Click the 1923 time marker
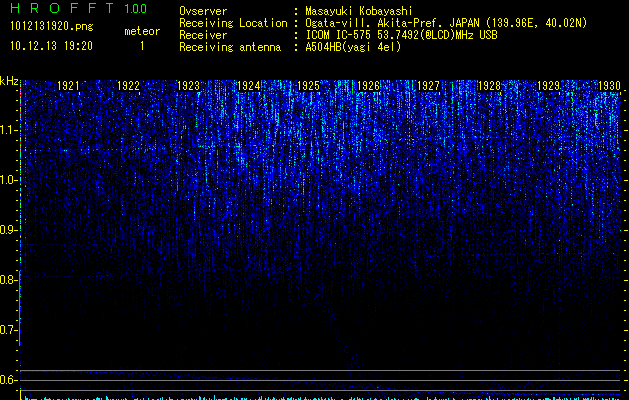 (189, 86)
